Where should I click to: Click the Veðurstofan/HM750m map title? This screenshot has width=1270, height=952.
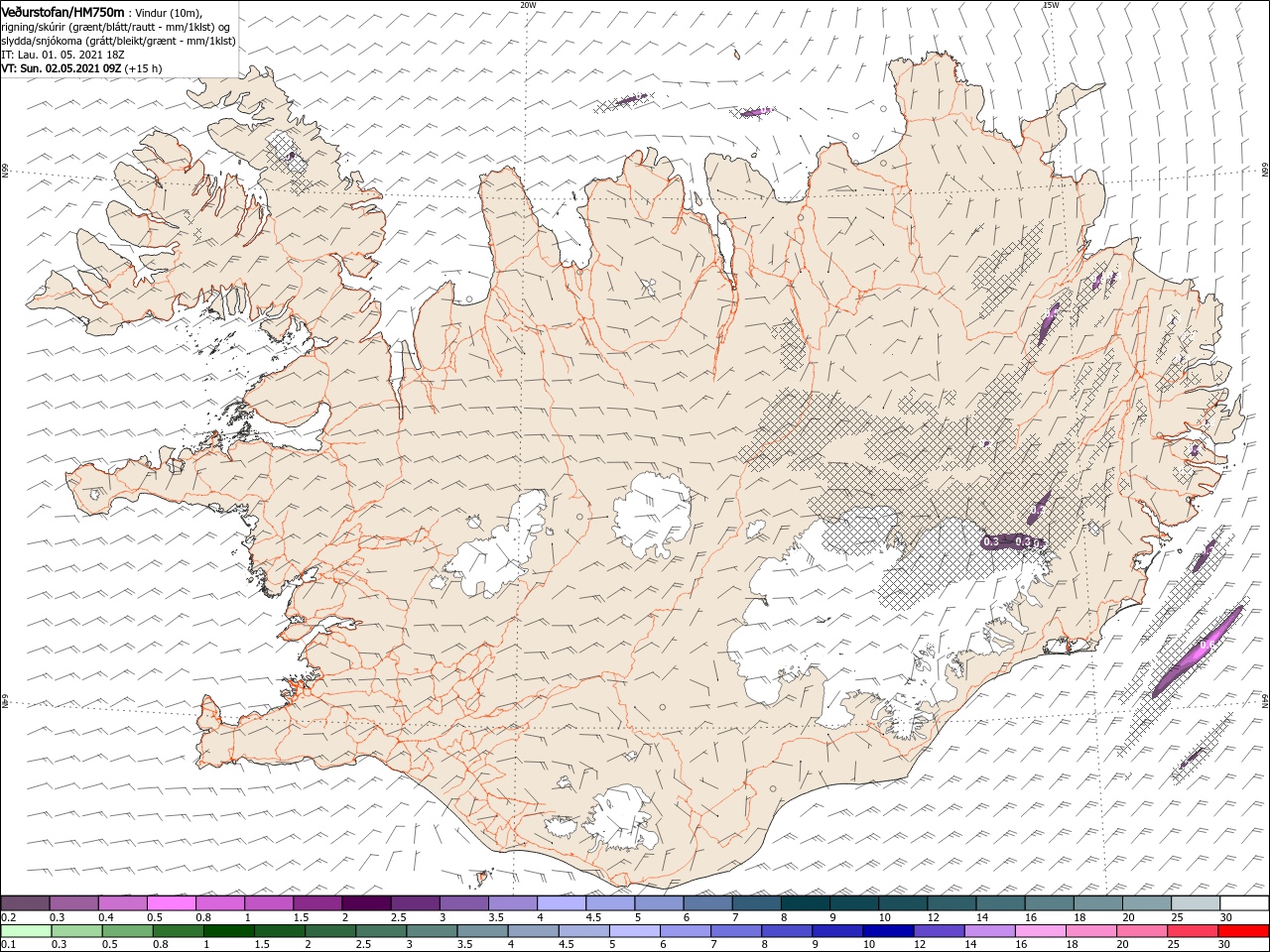[63, 11]
